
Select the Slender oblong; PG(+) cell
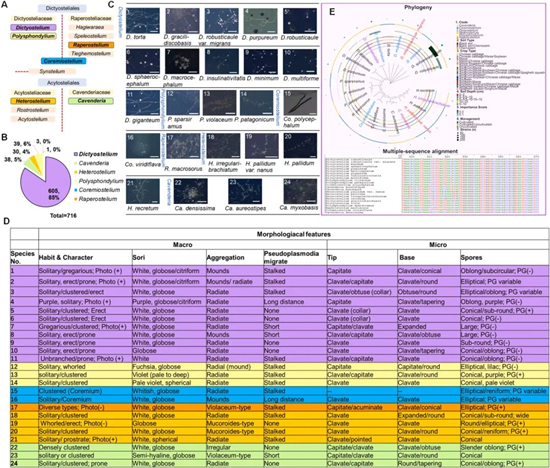point(504,448)
